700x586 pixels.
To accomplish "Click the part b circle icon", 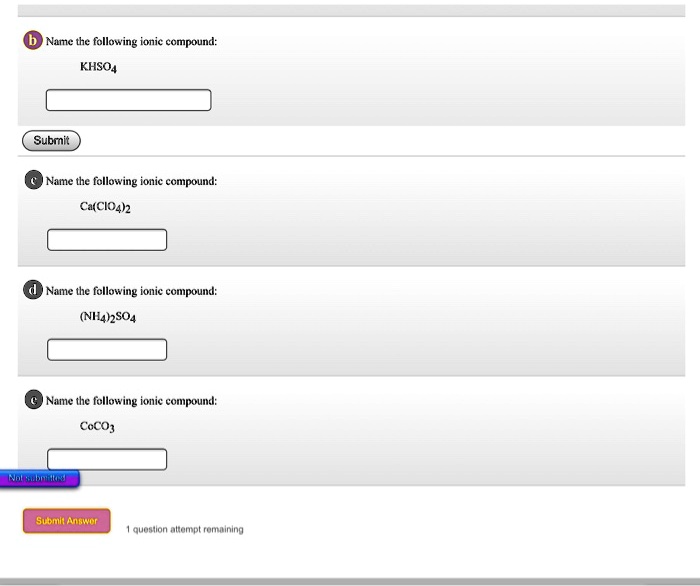I will click(33, 41).
